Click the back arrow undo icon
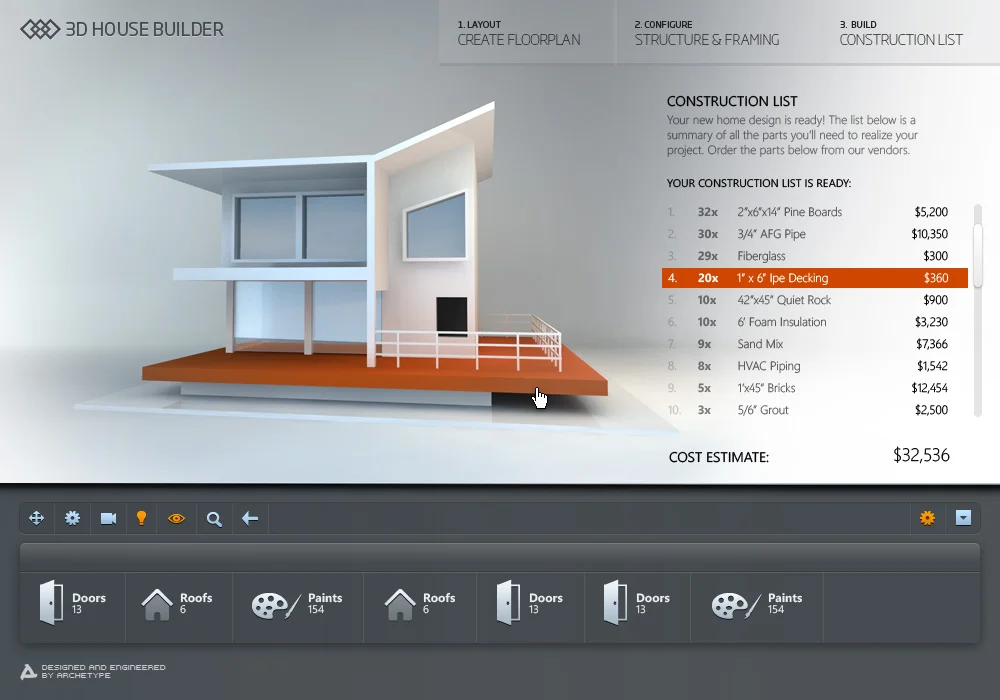Viewport: 1000px width, 700px height. [249, 518]
